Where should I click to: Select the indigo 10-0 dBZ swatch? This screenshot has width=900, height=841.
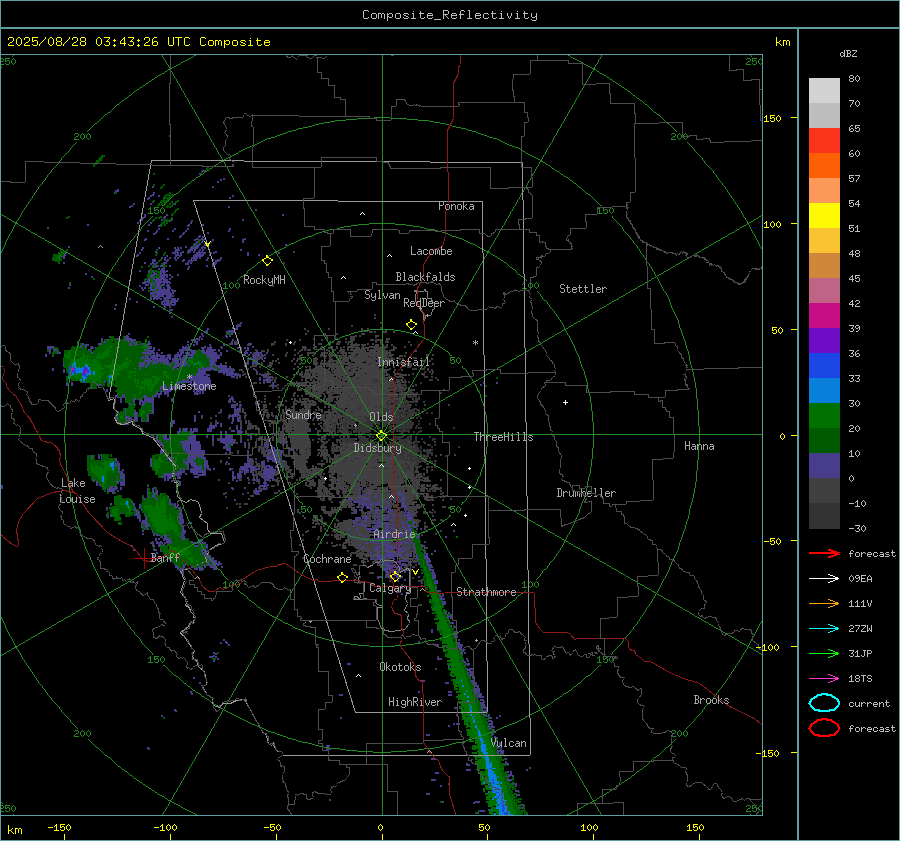(x=824, y=465)
